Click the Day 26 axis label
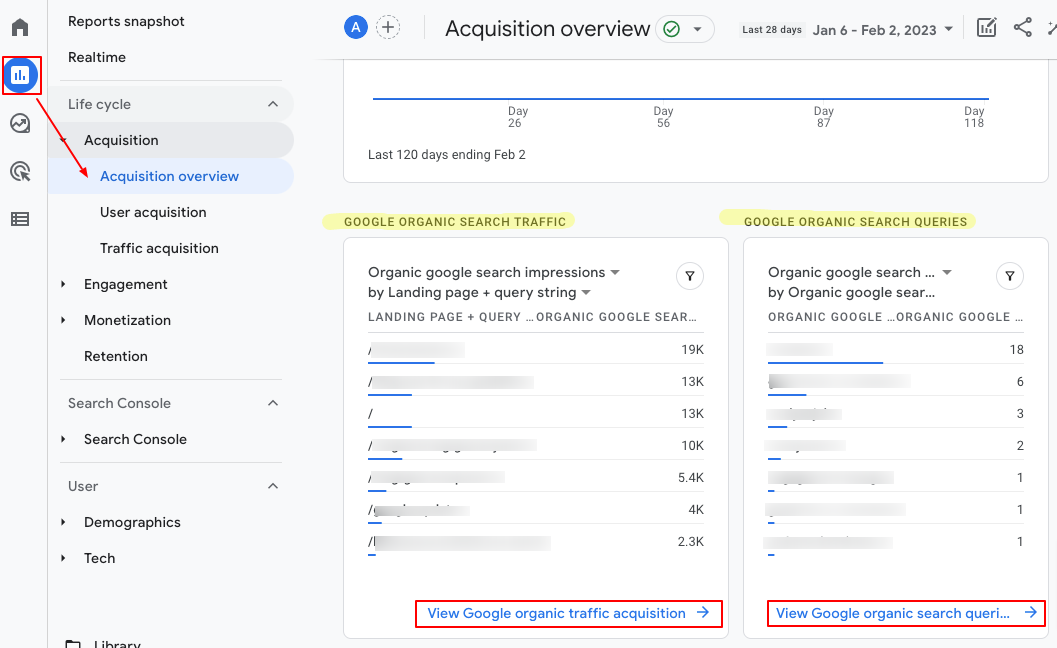 click(517, 117)
